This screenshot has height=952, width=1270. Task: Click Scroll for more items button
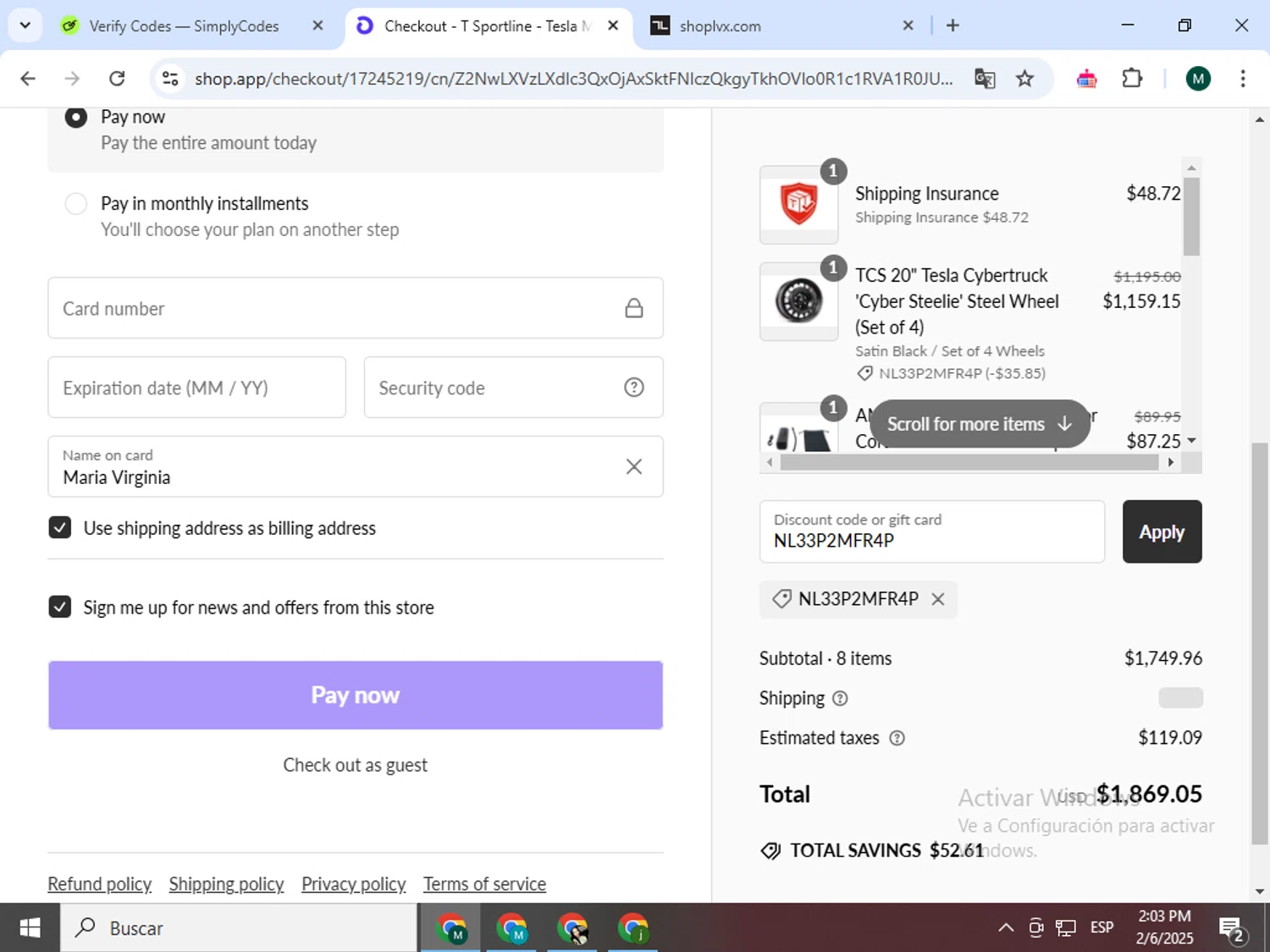pos(980,424)
